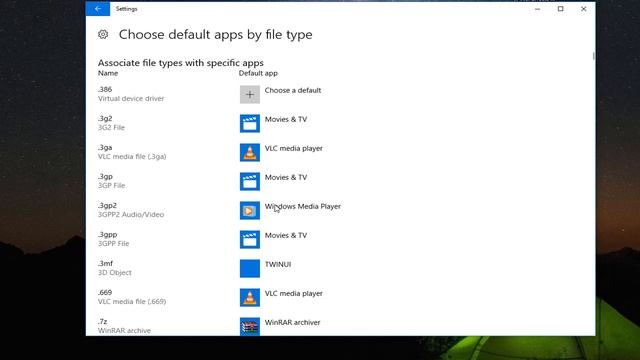The image size is (640, 360).
Task: Click the plus icon for .386
Action: [x=250, y=95]
